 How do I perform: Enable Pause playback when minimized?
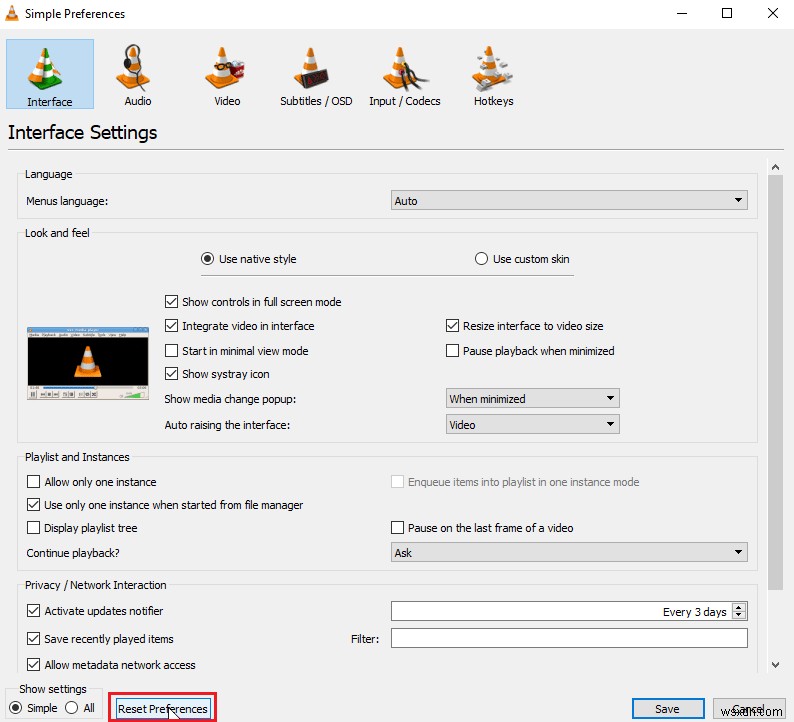[530, 350]
